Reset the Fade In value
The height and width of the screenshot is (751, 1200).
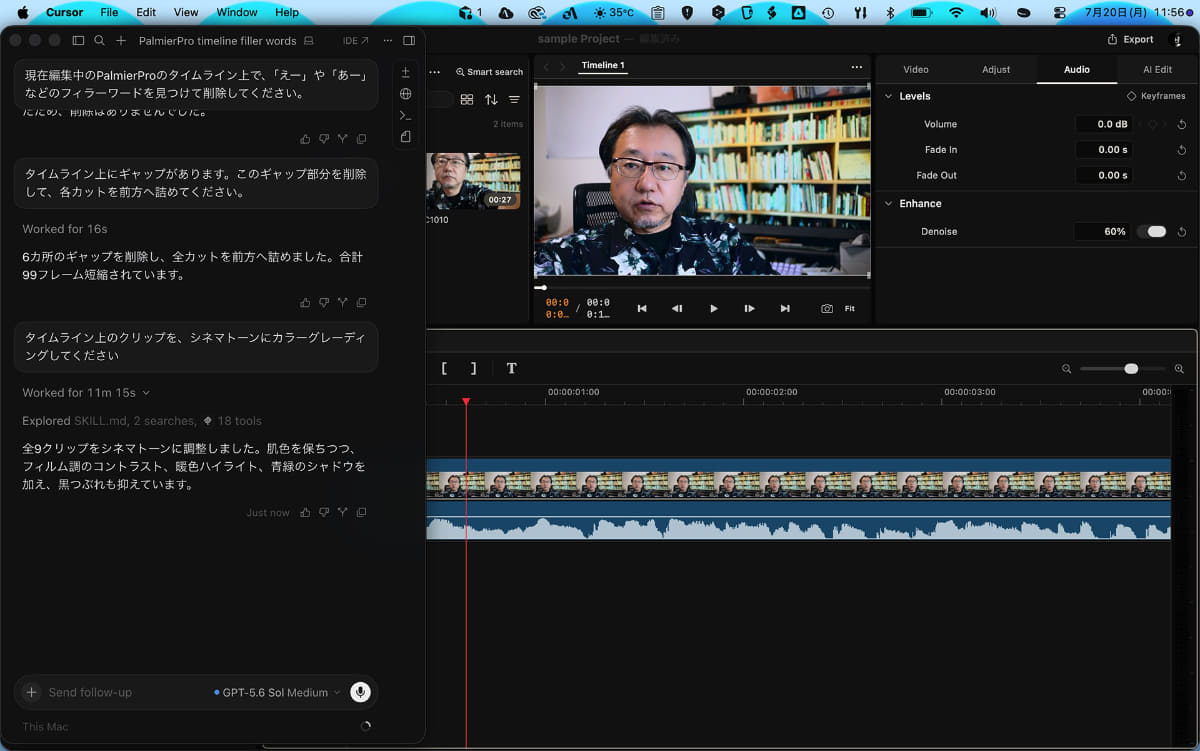pyautogui.click(x=1182, y=150)
